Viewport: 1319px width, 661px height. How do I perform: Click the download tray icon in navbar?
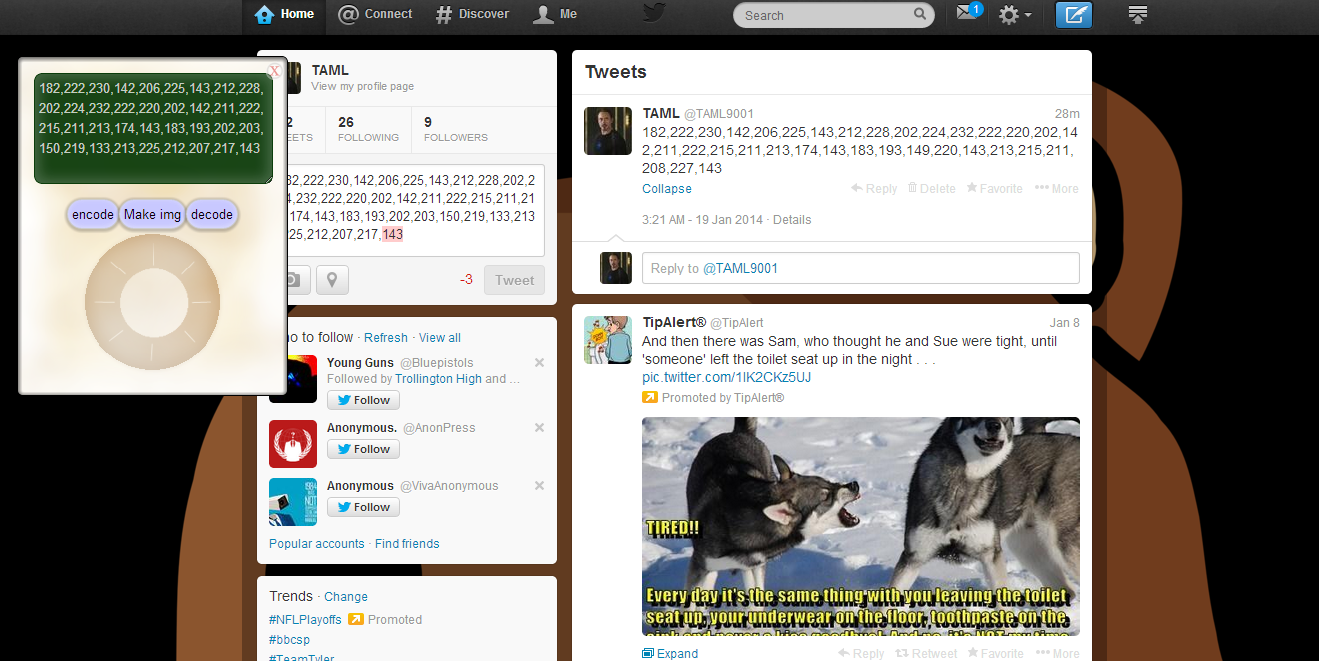[x=1137, y=14]
